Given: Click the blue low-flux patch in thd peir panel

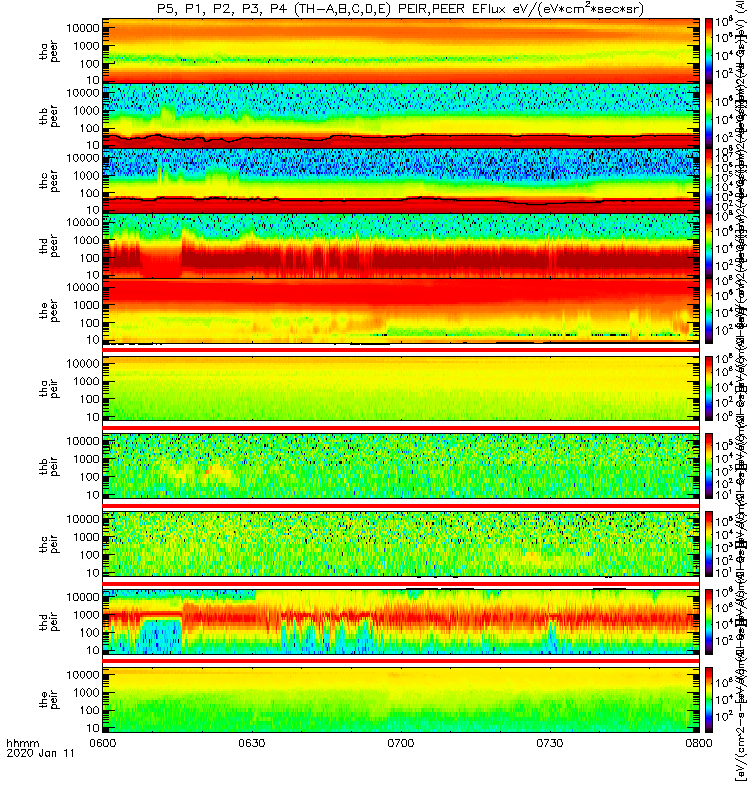Looking at the screenshot, I should (162, 635).
